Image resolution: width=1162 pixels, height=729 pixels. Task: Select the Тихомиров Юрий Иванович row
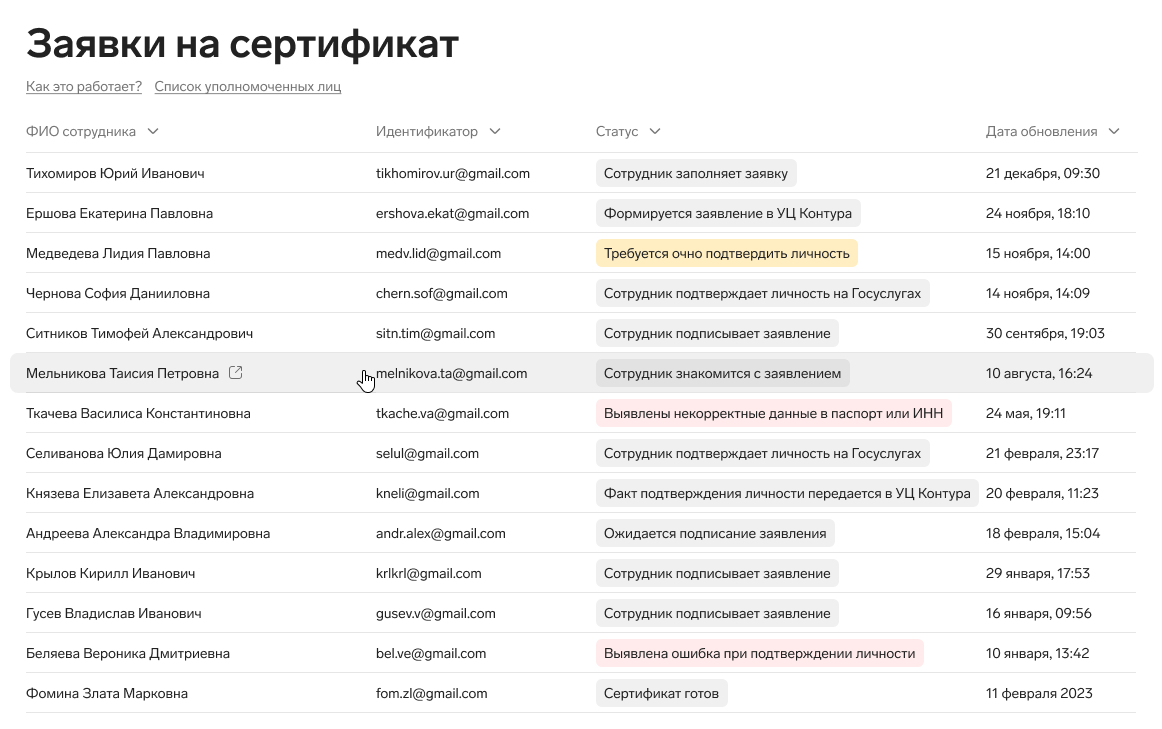click(x=581, y=173)
